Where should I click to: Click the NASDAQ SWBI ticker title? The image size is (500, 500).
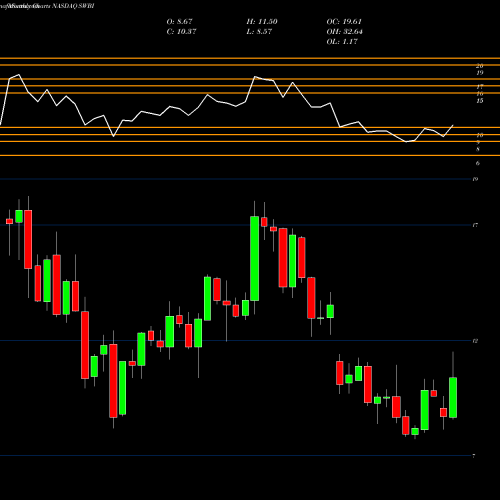(x=73, y=6)
